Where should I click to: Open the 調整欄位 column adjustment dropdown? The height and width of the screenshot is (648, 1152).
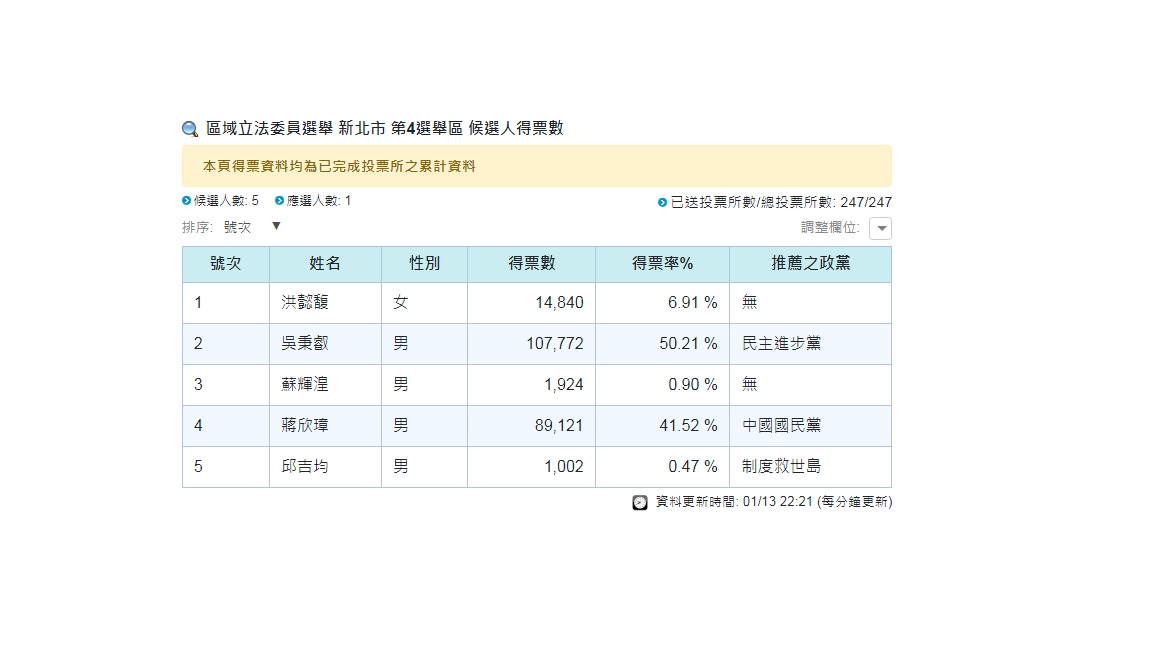click(880, 228)
